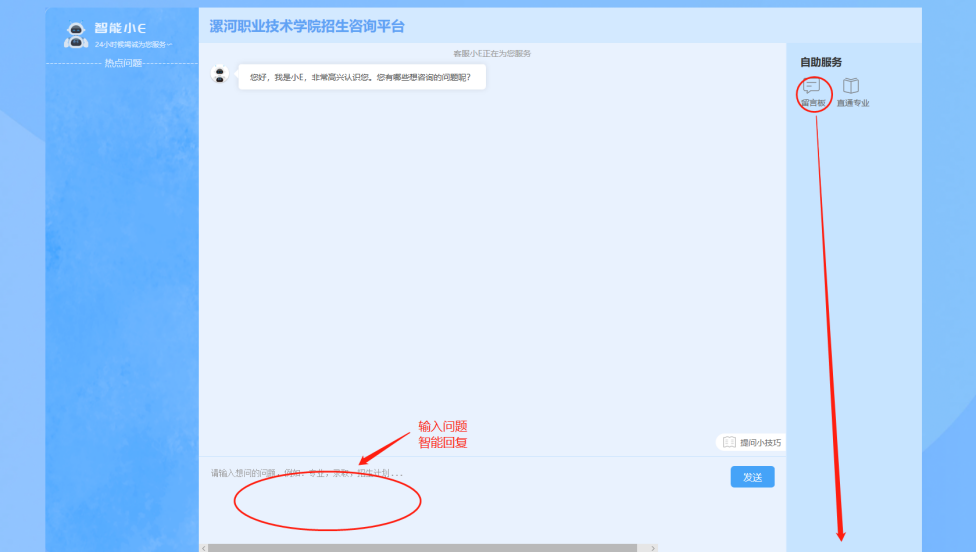Image resolution: width=976 pixels, height=552 pixels.
Task: Open the 留言板 message board icon
Action: 812,86
